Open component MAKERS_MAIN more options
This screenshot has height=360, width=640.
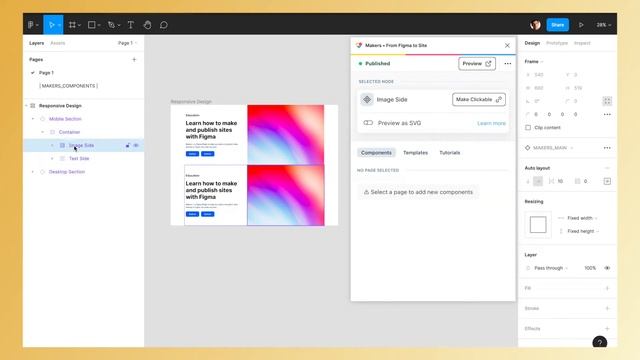click(x=607, y=148)
